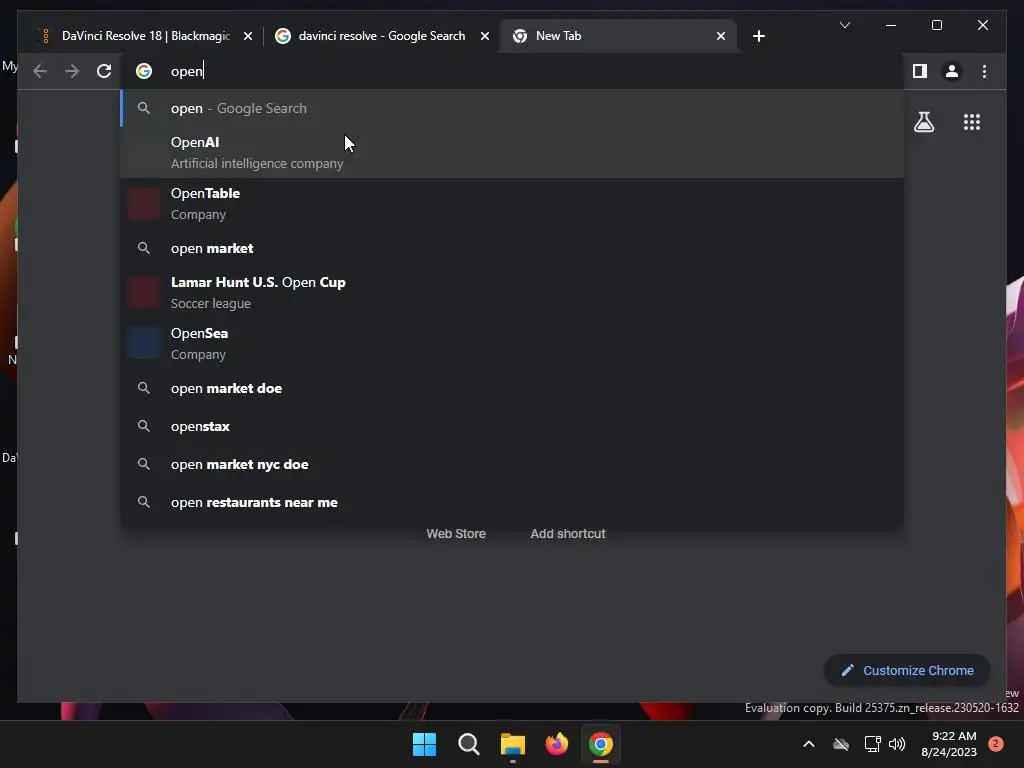Screen dimensions: 1024x768
Task: Open the notification badge showing 2
Action: click(995, 744)
